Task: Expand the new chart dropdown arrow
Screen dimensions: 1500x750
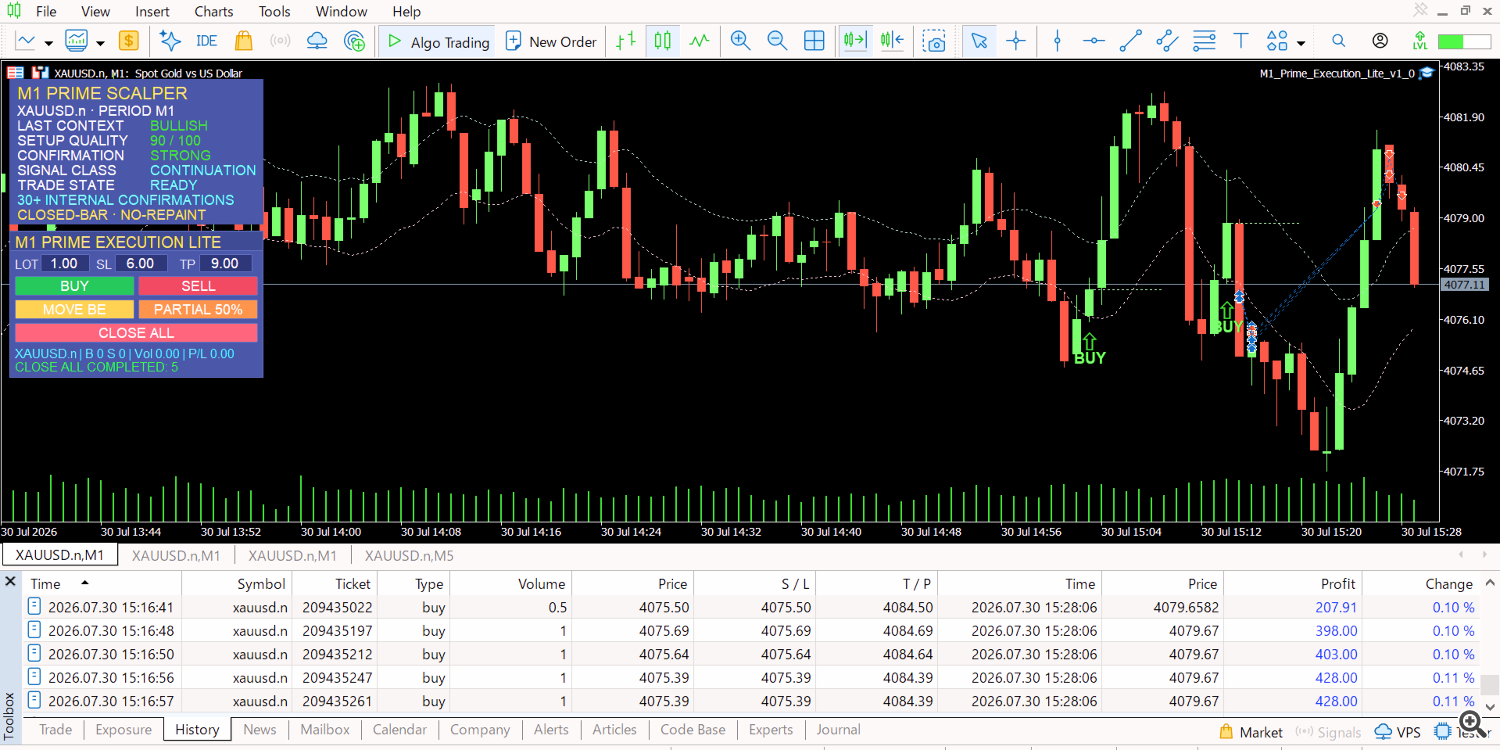Action: [x=49, y=42]
